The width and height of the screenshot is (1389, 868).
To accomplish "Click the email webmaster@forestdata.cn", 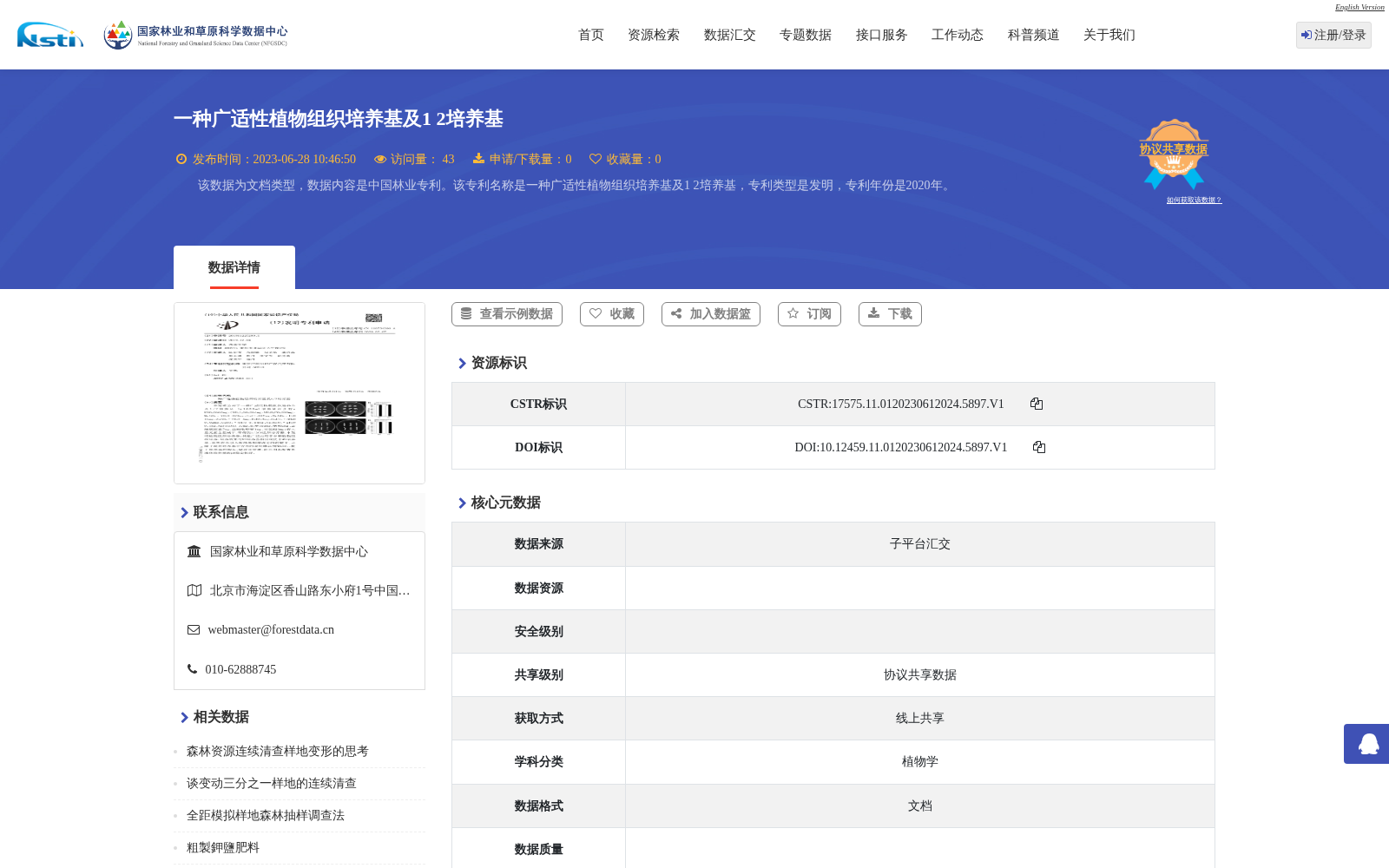I will pyautogui.click(x=271, y=630).
